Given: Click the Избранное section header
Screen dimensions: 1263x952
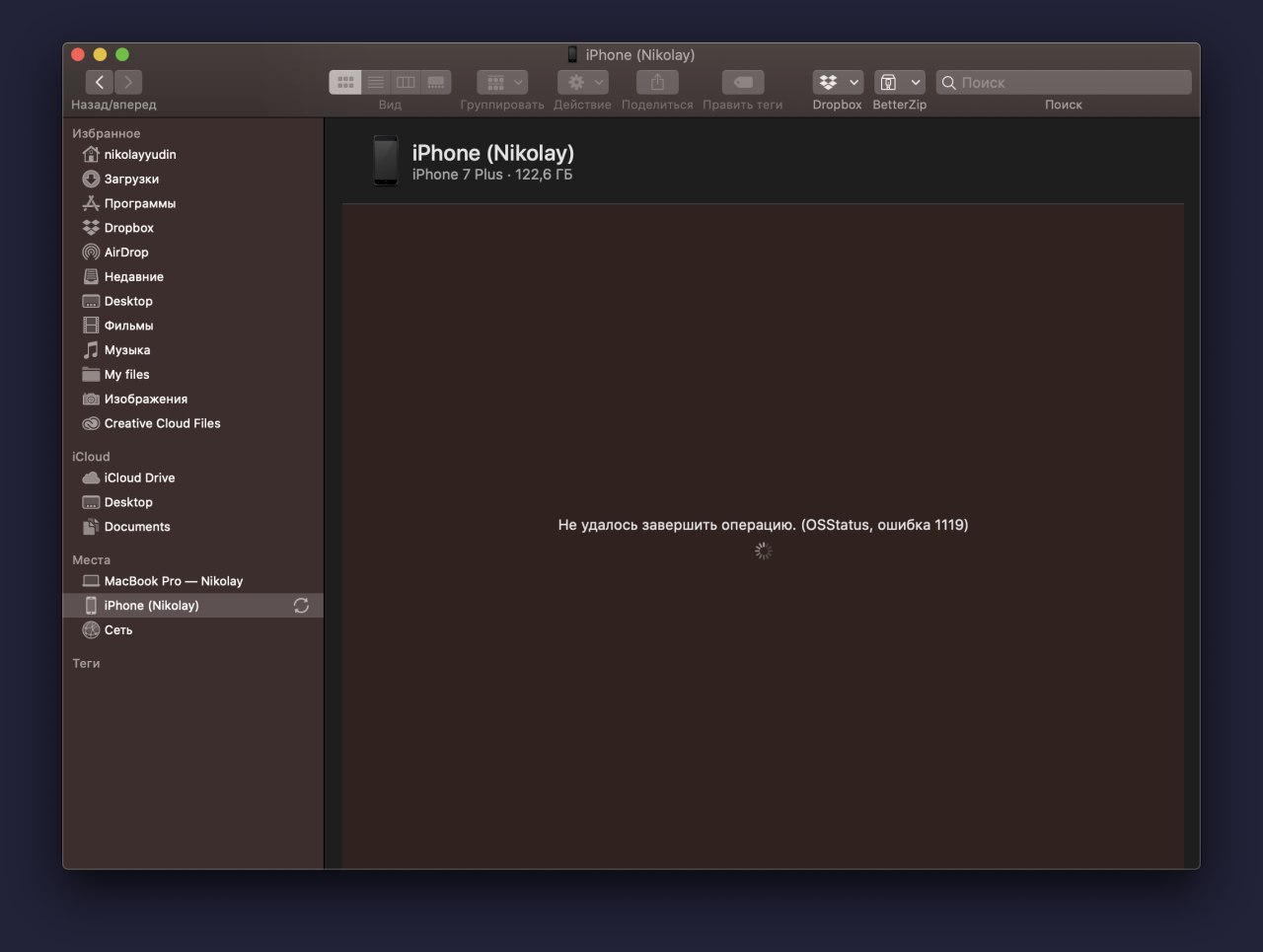Looking at the screenshot, I should (106, 133).
